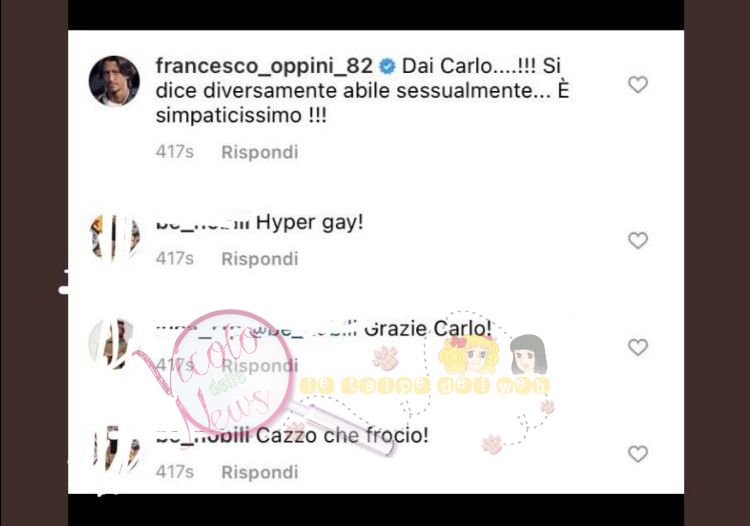Open avatar beside "Cazzo che frocio!" comment

pyautogui.click(x=115, y=450)
